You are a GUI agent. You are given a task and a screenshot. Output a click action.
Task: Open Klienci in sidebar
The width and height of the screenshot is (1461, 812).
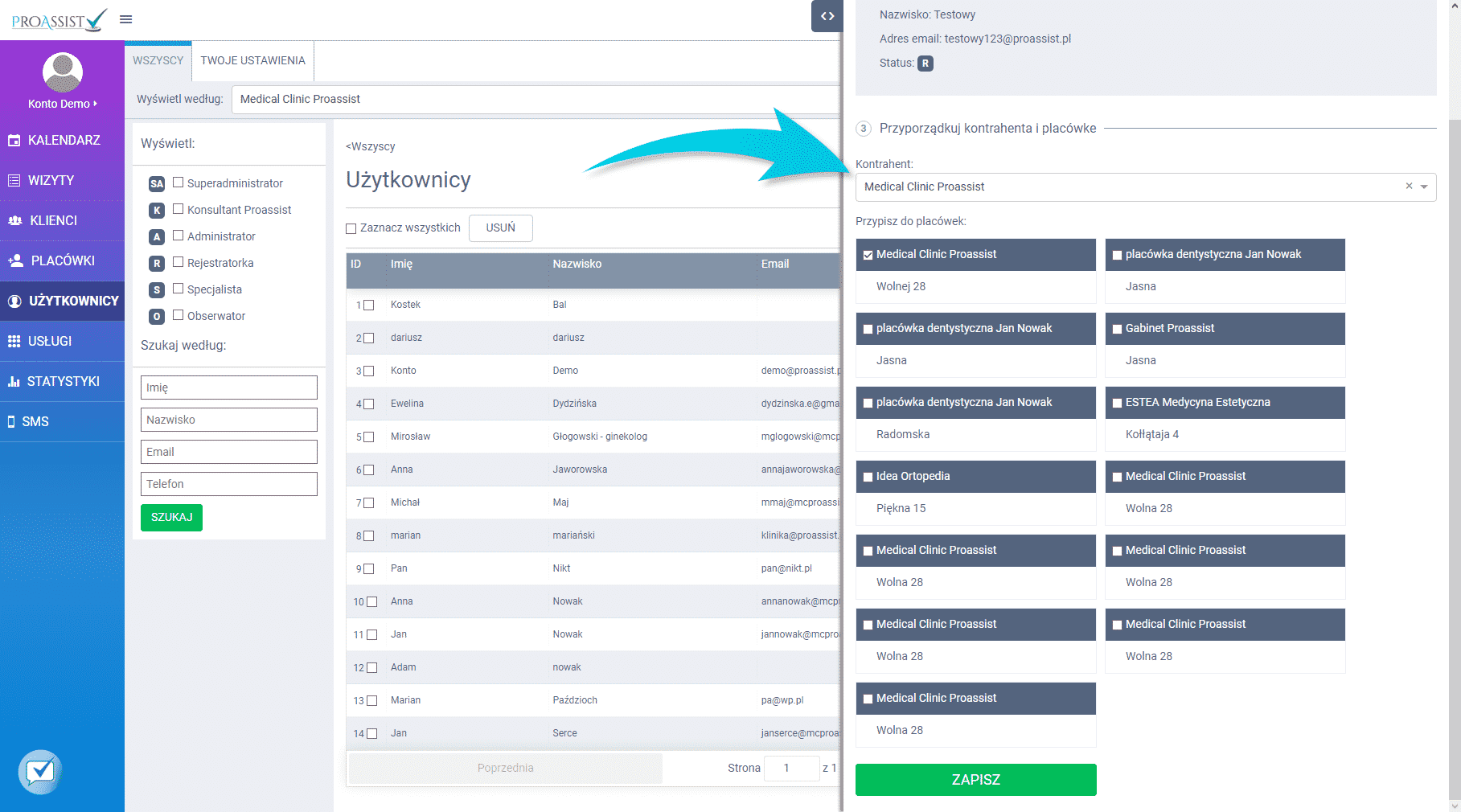click(62, 220)
